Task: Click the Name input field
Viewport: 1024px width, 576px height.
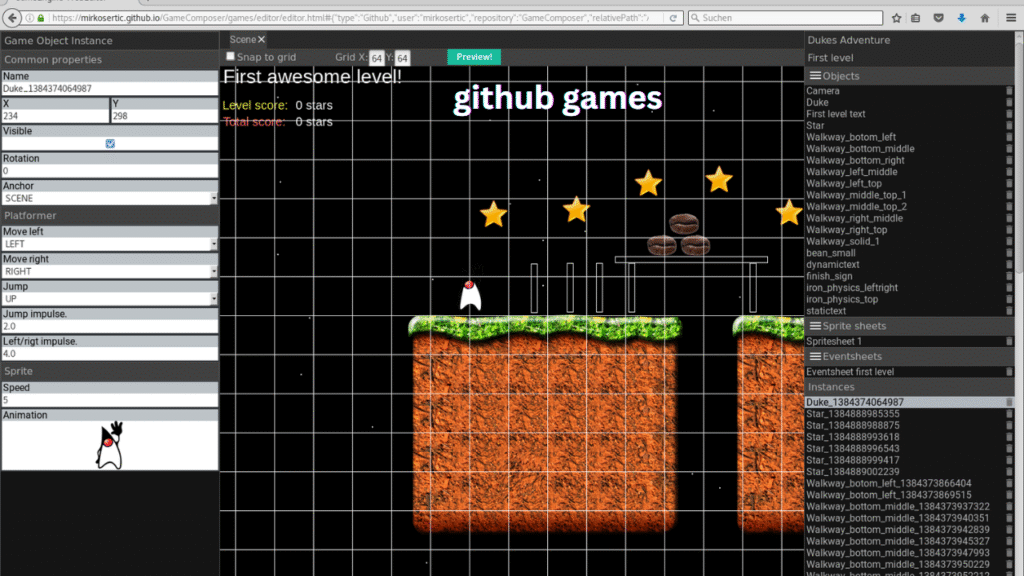Action: coord(110,88)
